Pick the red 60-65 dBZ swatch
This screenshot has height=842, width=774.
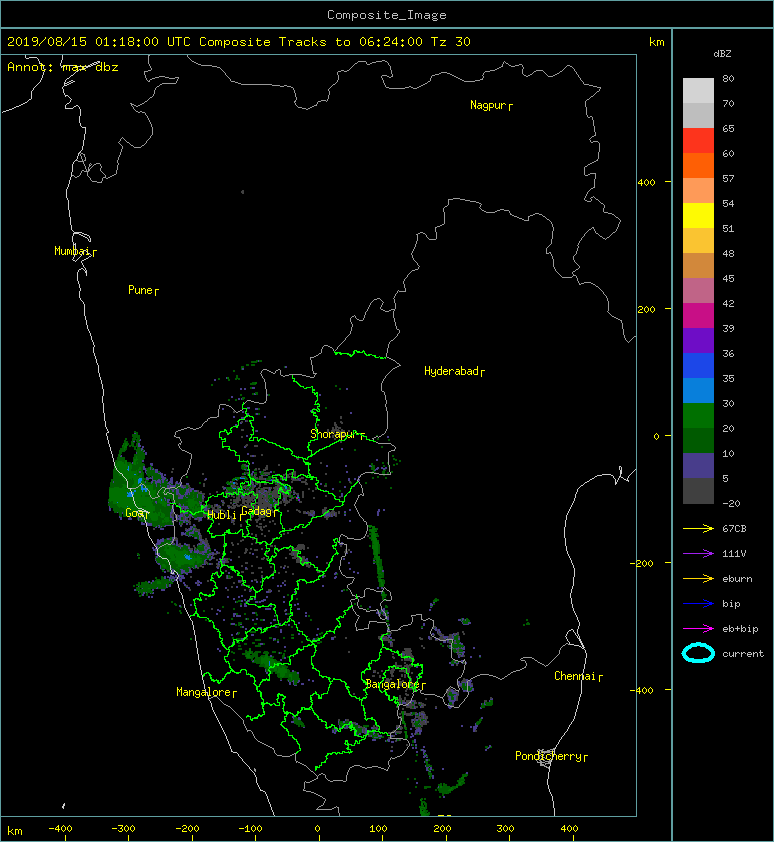click(x=698, y=140)
